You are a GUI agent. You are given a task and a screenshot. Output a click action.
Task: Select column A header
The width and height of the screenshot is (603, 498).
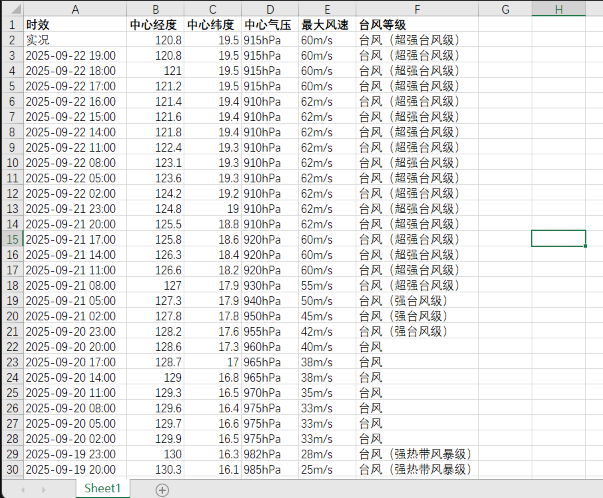[x=75, y=9]
